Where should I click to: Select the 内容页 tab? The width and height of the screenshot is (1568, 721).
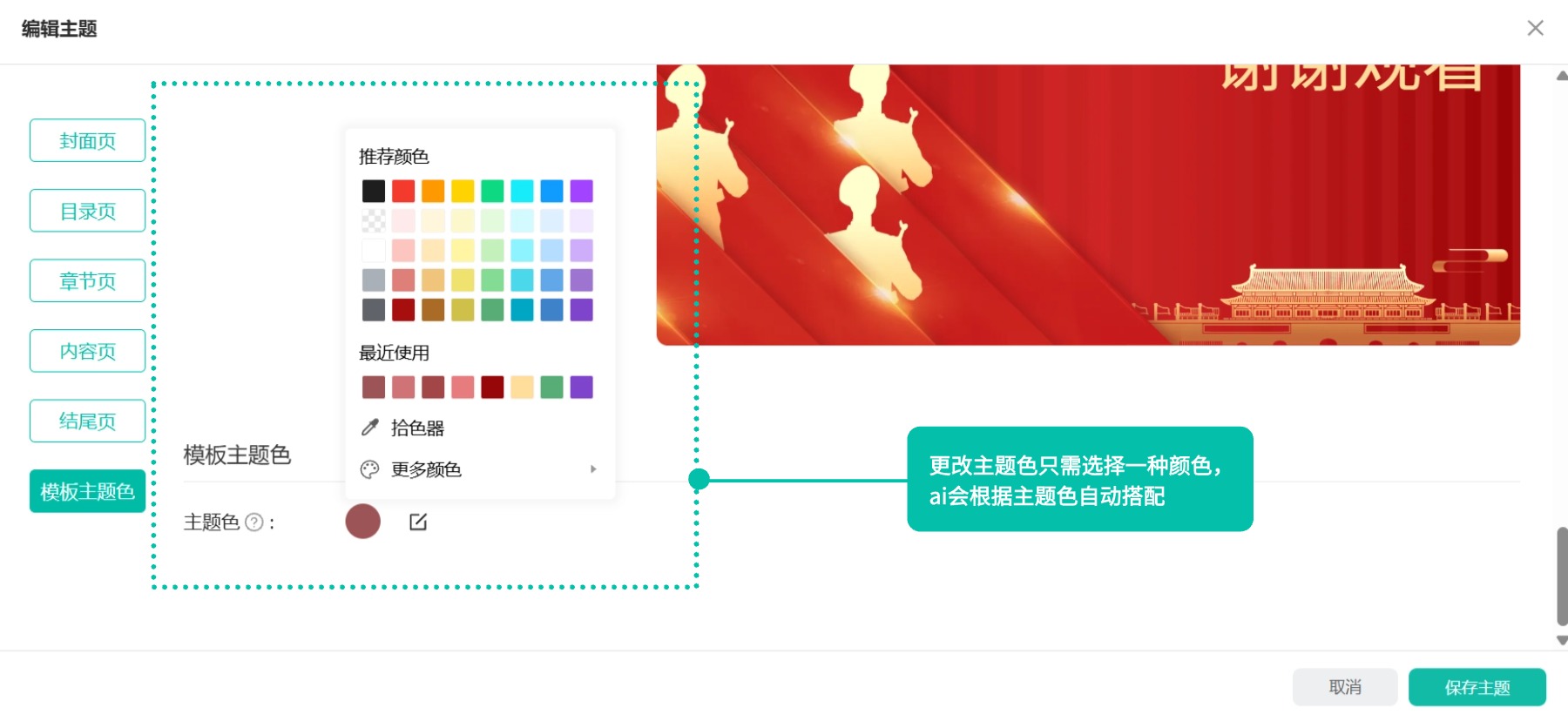coord(87,351)
